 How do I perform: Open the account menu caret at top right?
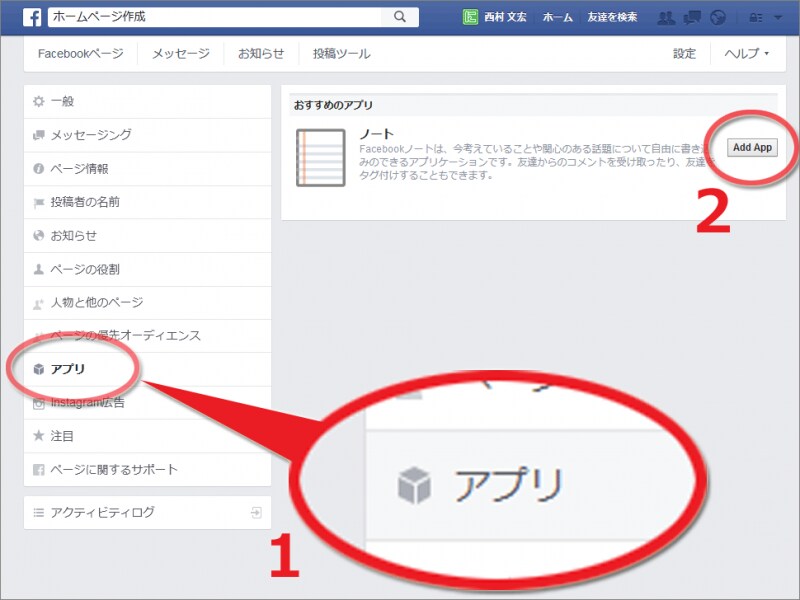point(778,17)
